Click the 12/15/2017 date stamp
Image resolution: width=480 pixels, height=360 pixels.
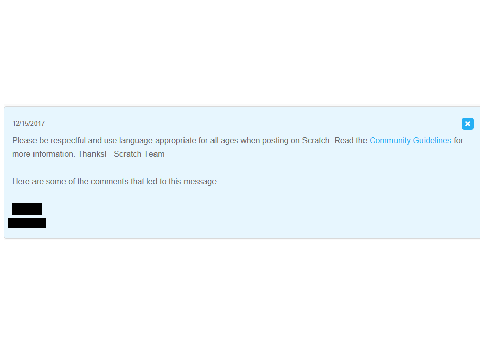point(29,123)
